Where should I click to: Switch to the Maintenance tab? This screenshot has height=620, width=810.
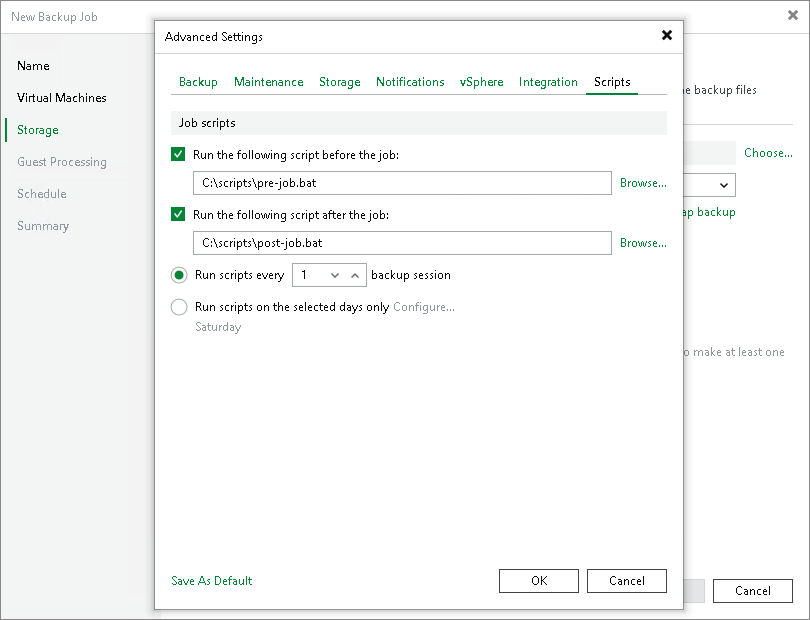[x=269, y=82]
